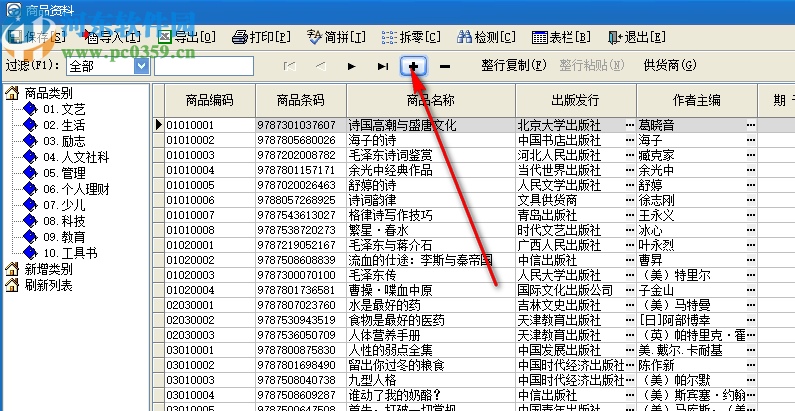Click the Import 导入[I] toolbar button
The height and width of the screenshot is (411, 795).
[113, 37]
